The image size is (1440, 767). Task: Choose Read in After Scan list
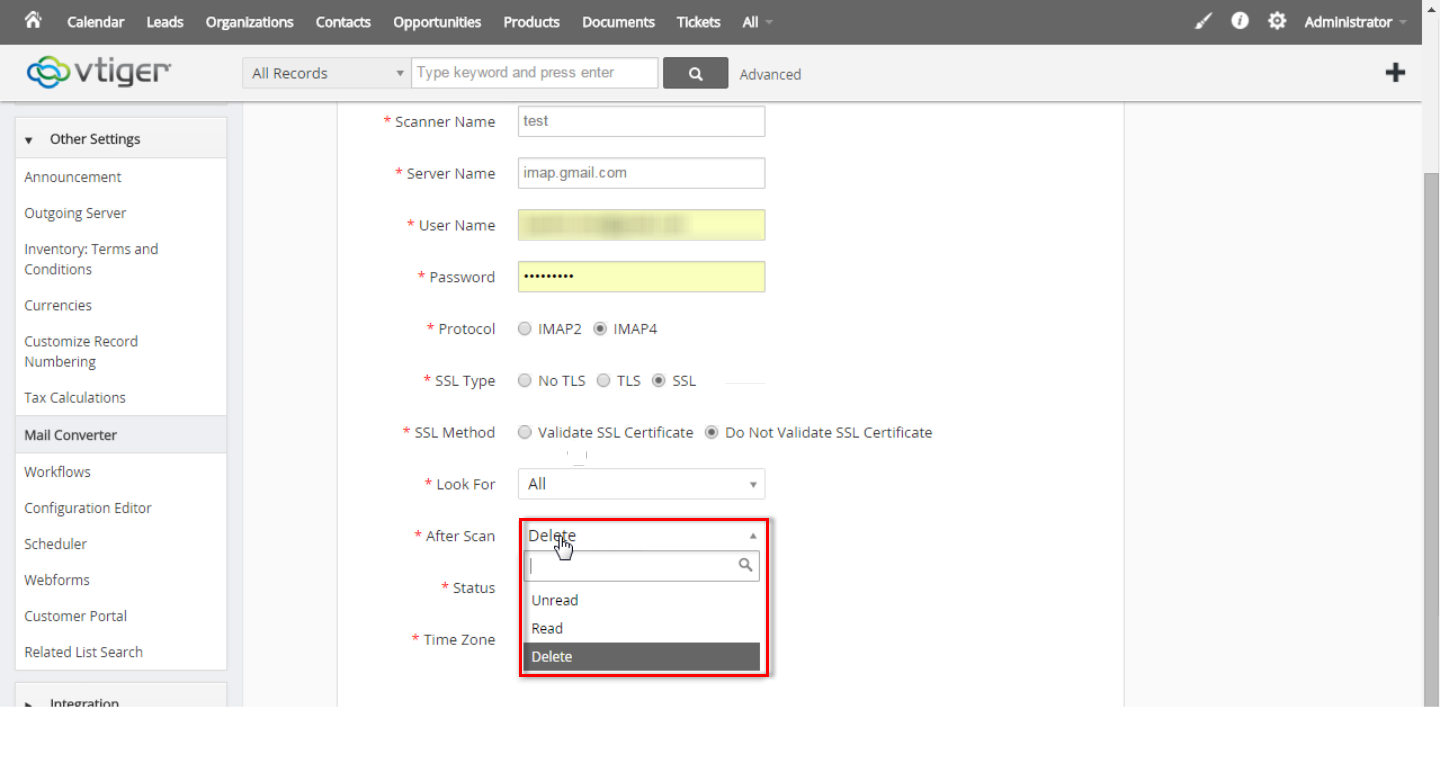641,628
